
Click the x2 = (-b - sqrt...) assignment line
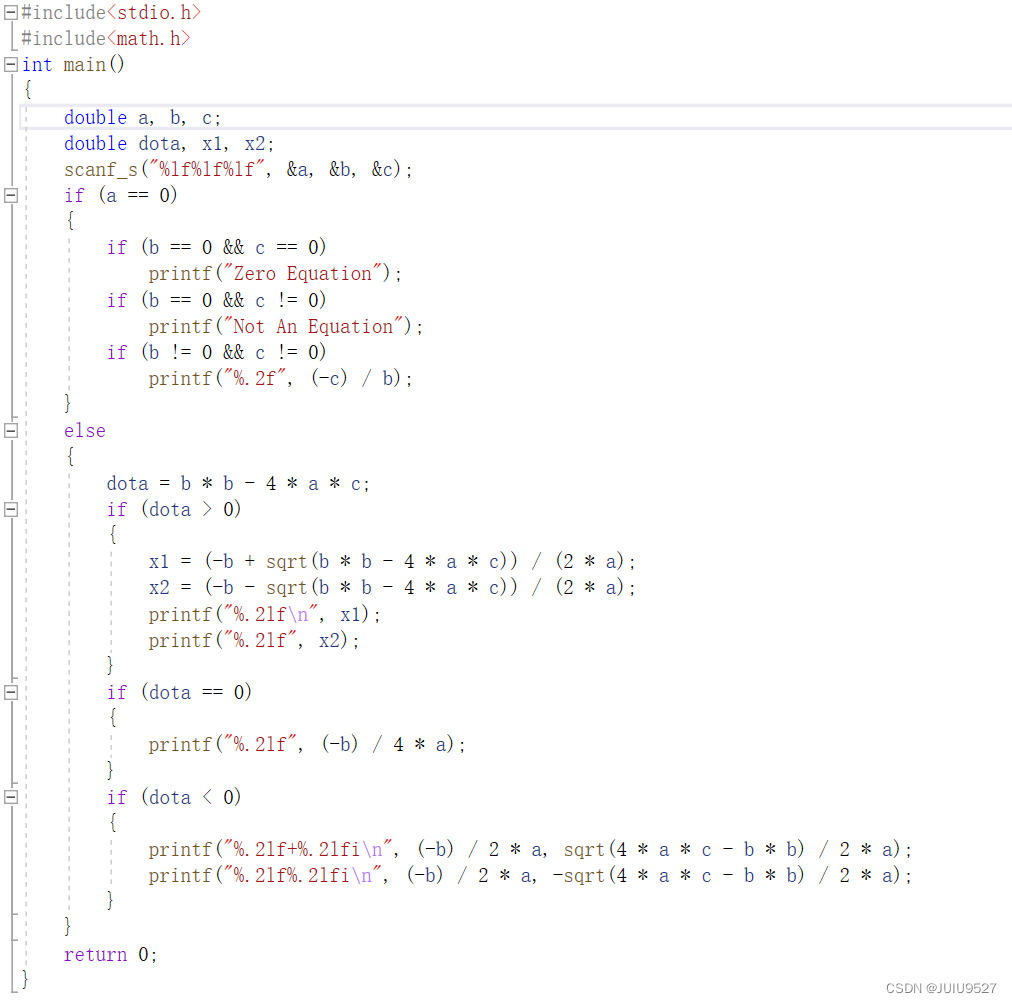pos(392,587)
